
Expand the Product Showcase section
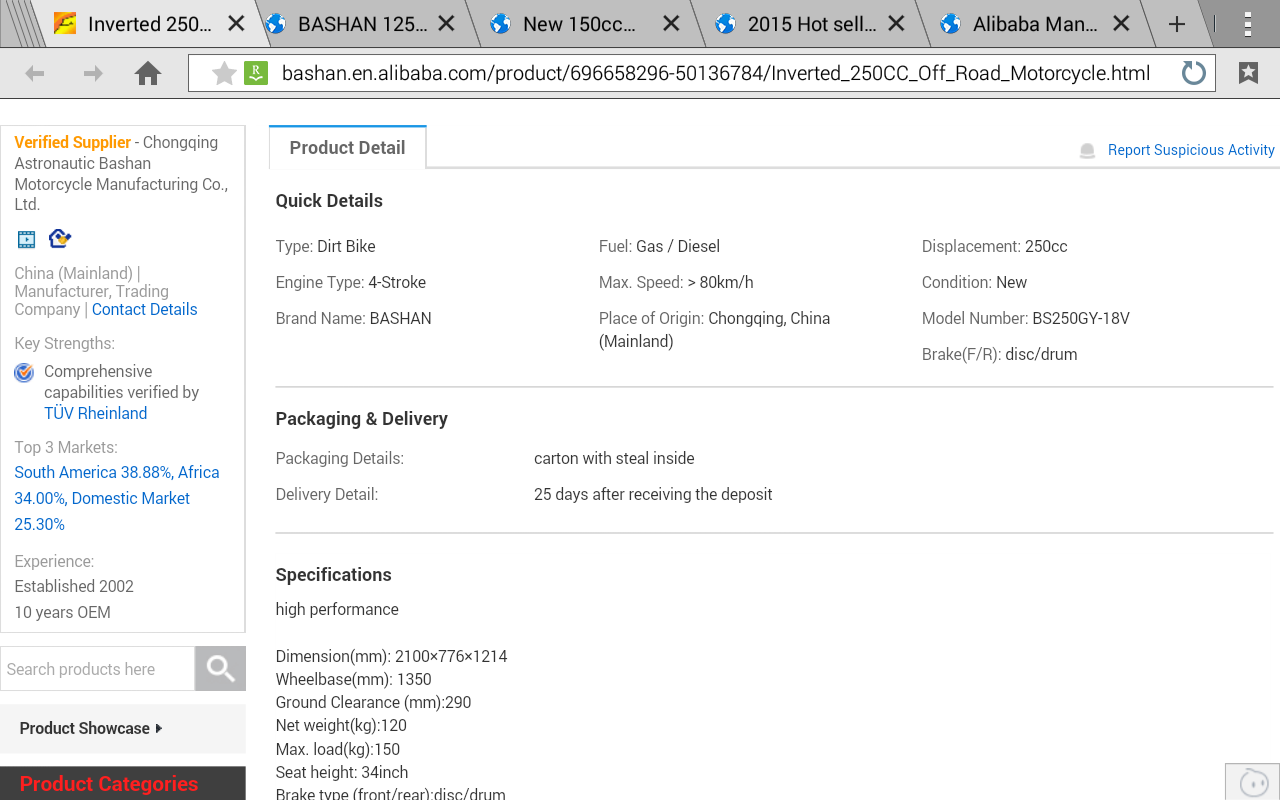(x=91, y=728)
